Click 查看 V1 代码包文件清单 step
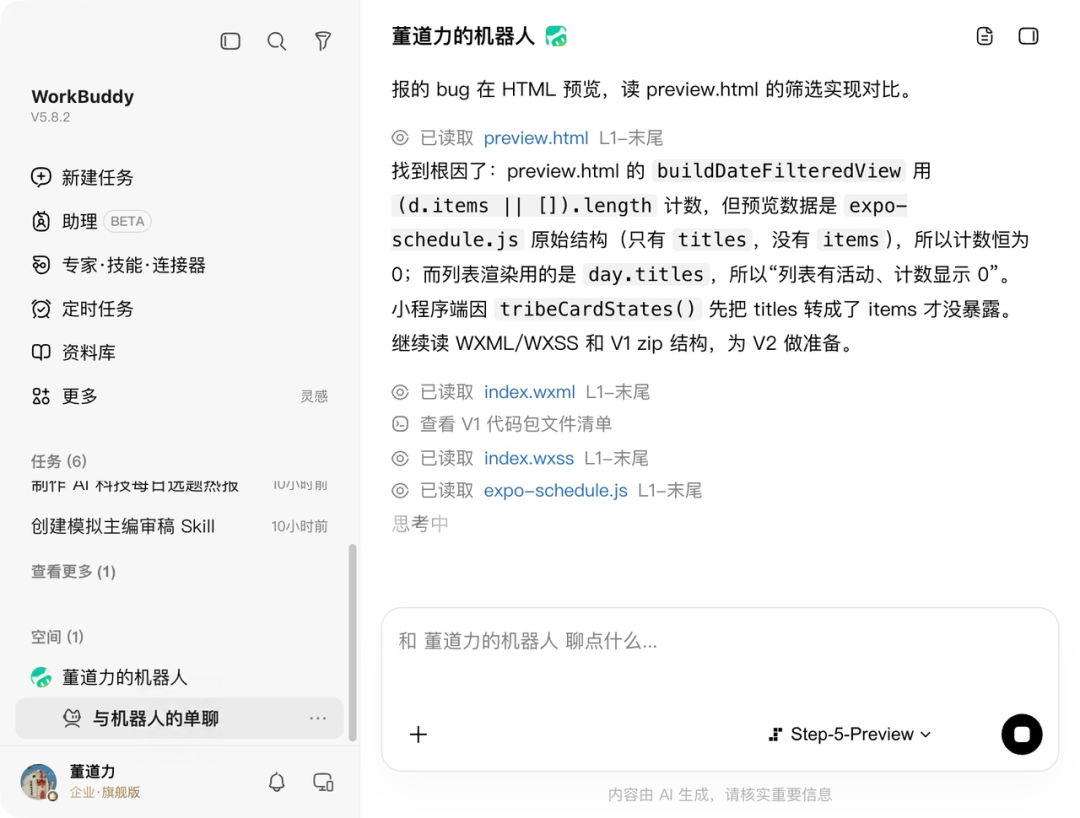The image size is (1080, 818). click(516, 424)
